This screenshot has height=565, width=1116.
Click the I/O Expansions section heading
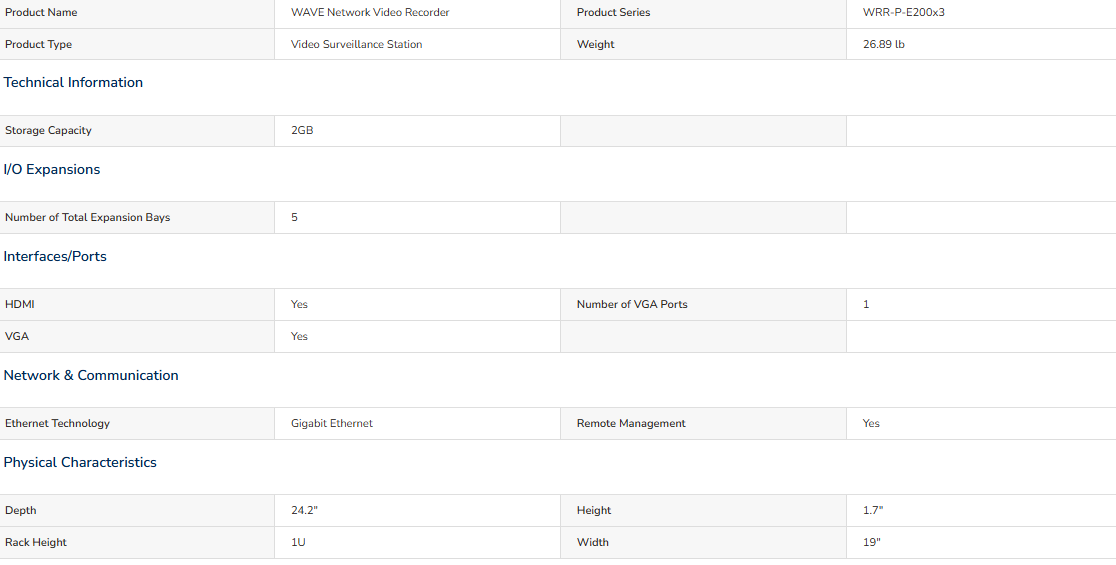(x=52, y=169)
